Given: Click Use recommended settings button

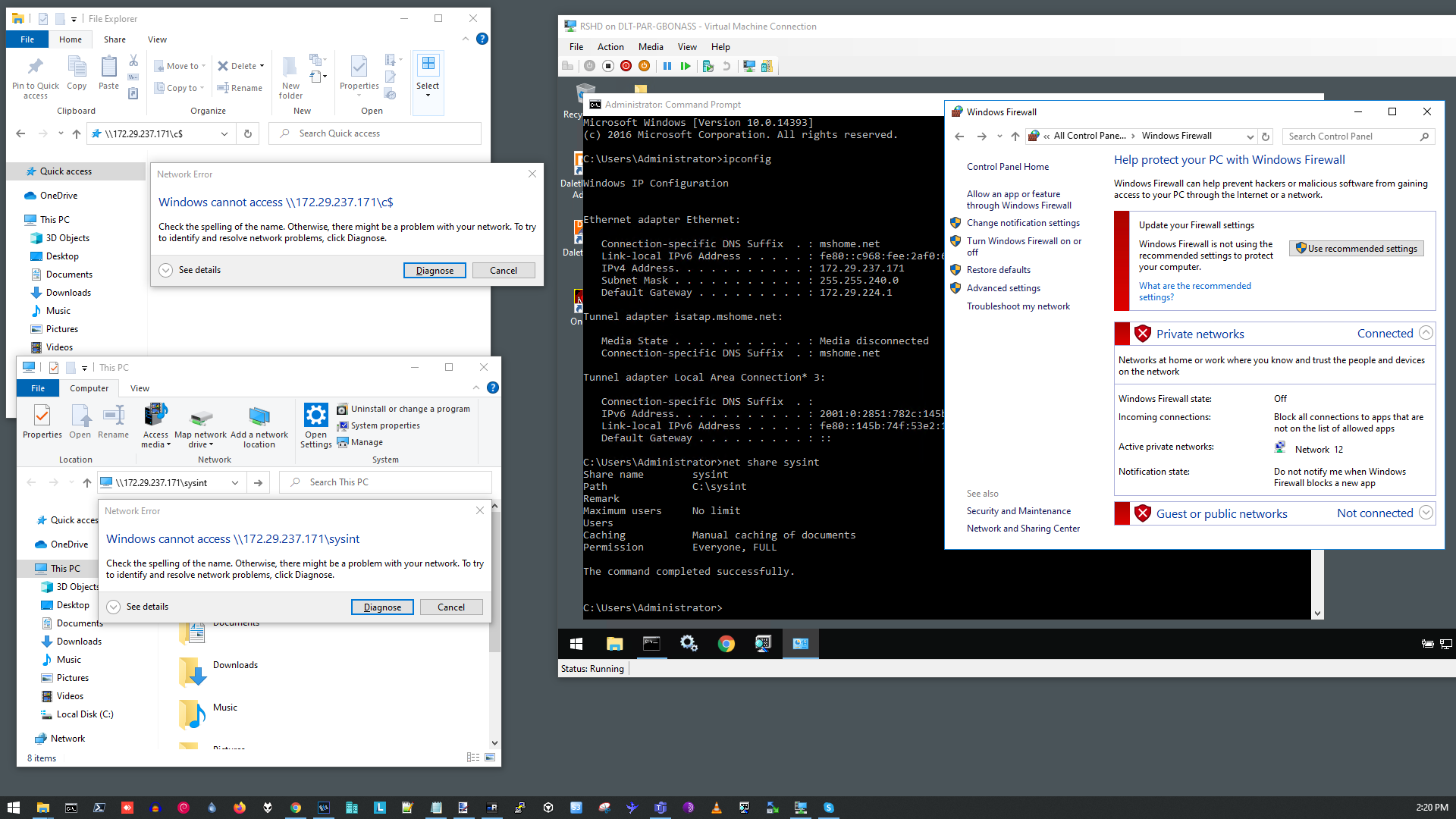Looking at the screenshot, I should click(x=1356, y=249).
